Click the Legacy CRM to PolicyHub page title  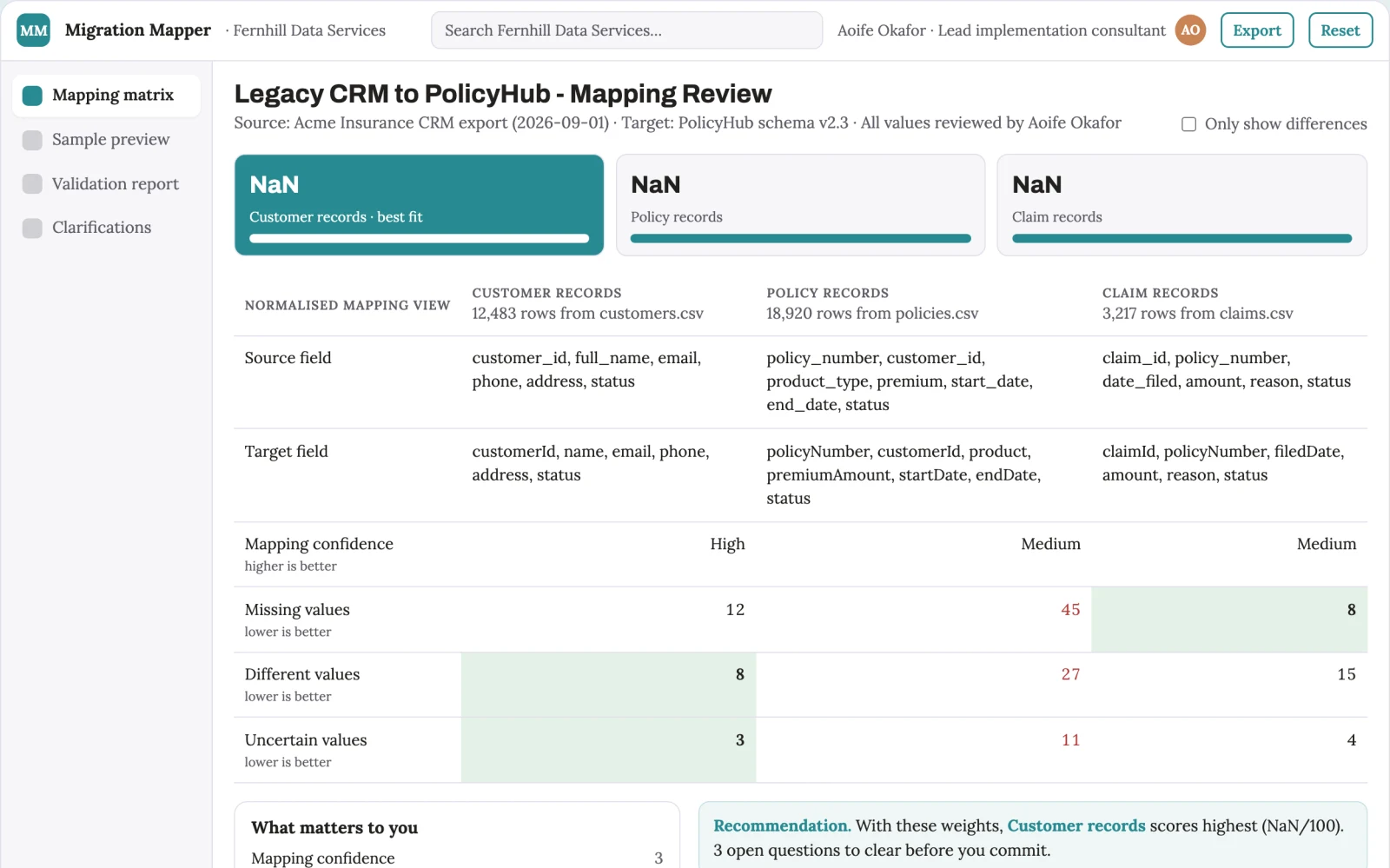[x=503, y=94]
